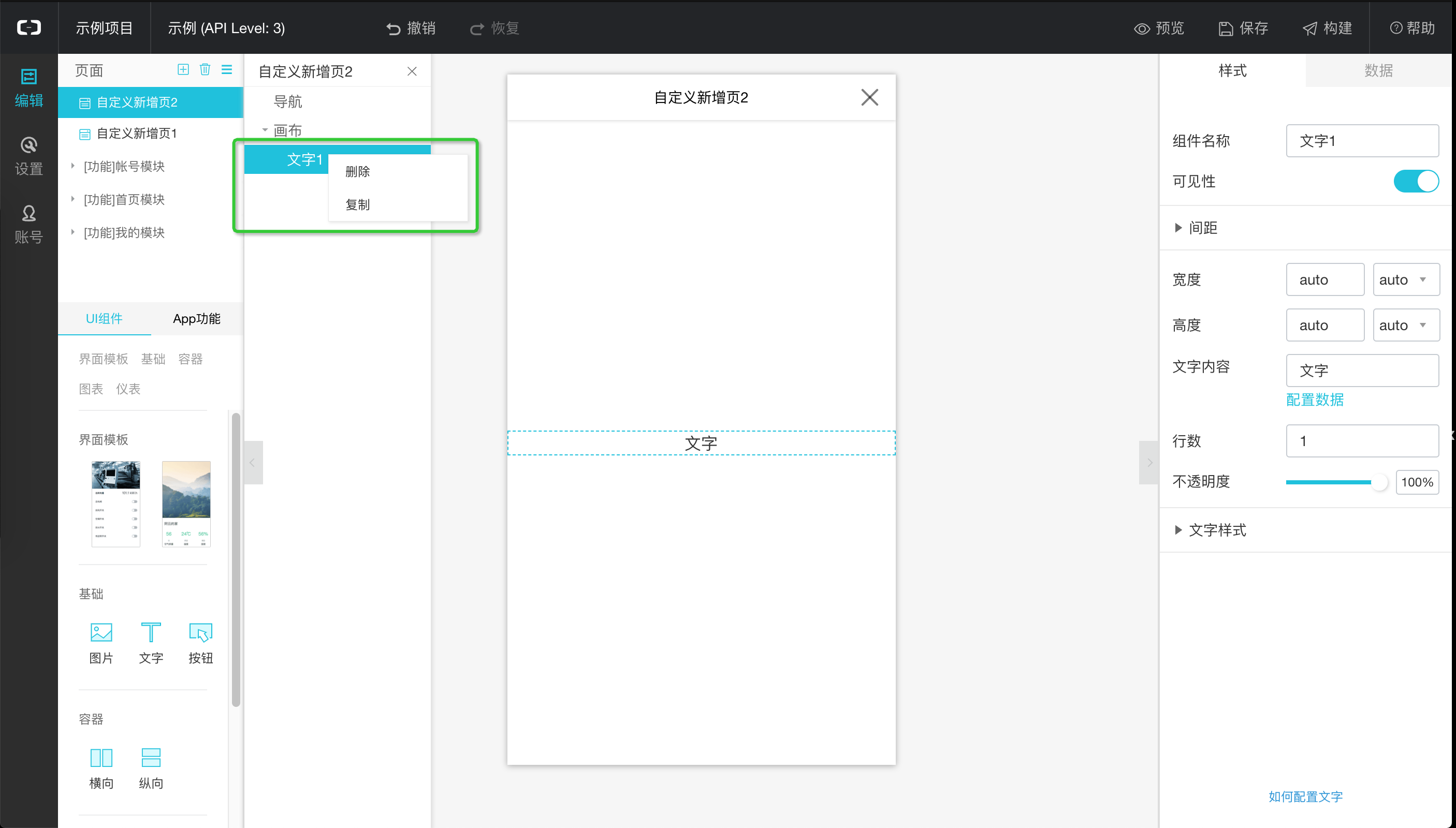The image size is (1456, 828).
Task: Click 预览 to preview the app
Action: [1159, 28]
